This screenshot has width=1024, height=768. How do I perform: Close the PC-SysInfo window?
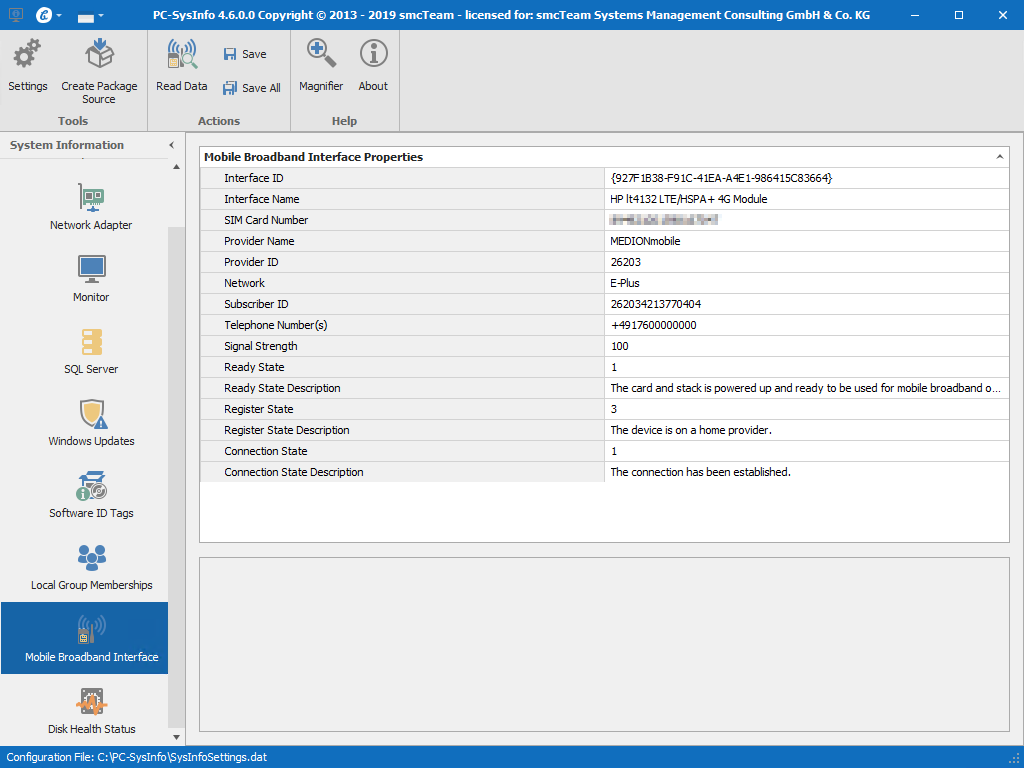1002,14
